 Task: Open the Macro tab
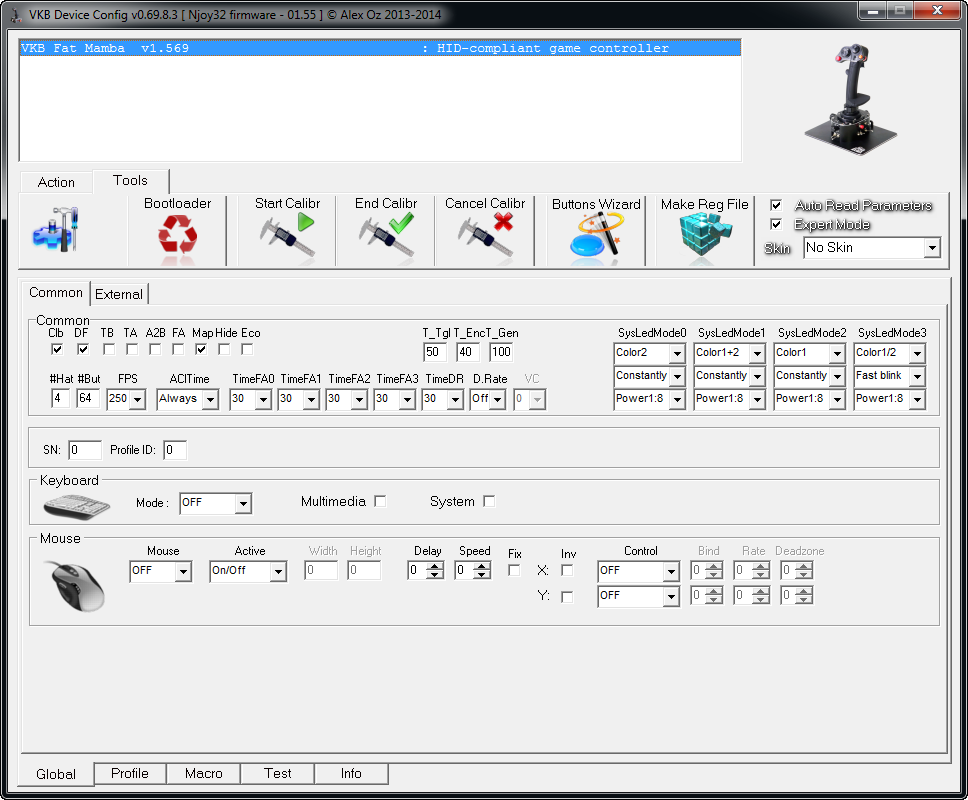click(x=203, y=773)
